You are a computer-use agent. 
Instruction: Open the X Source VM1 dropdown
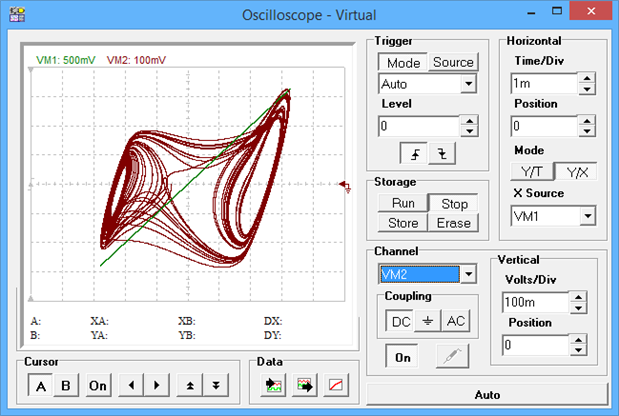tap(587, 216)
